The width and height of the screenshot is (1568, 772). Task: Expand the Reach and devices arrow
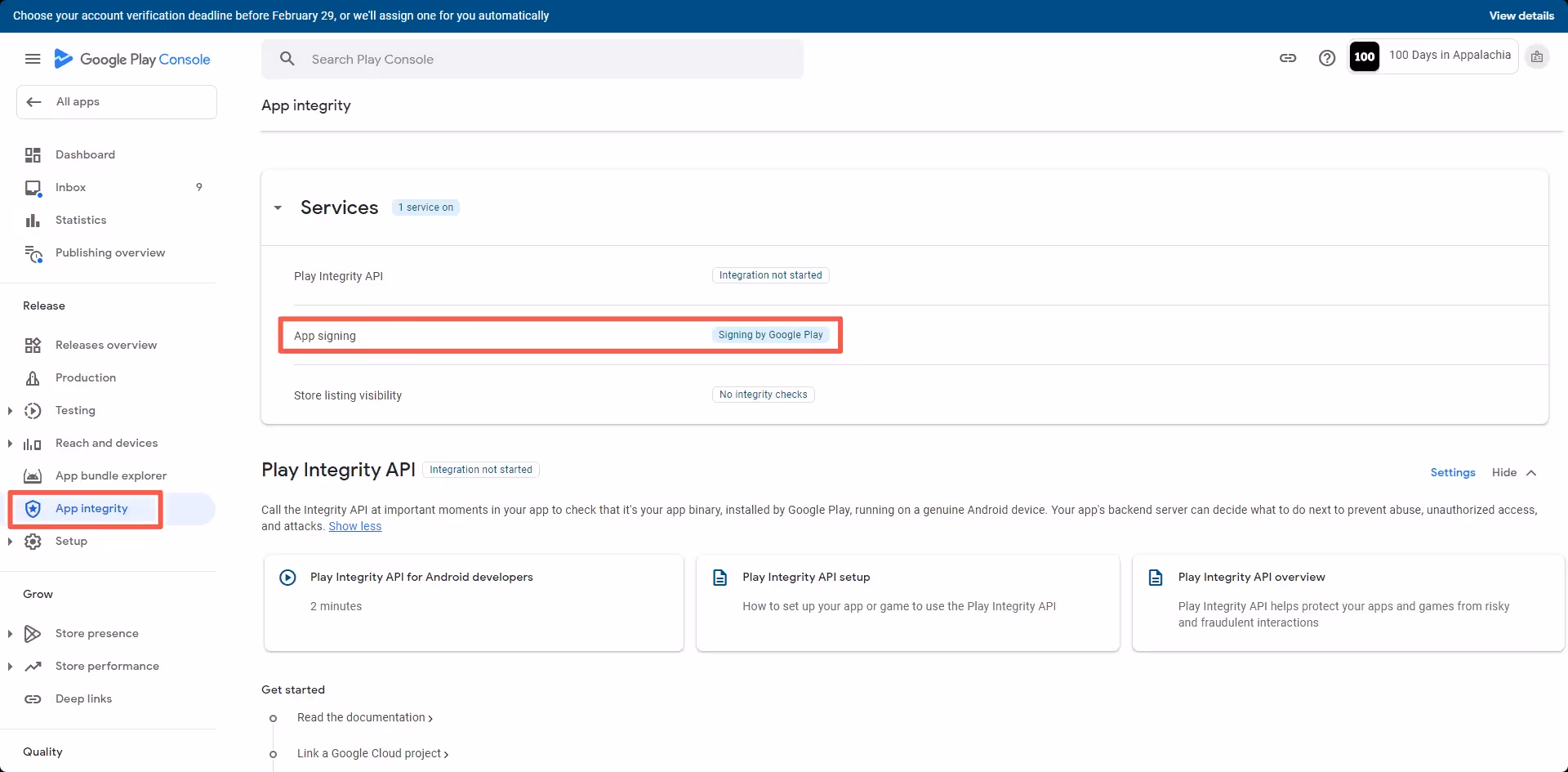[10, 443]
